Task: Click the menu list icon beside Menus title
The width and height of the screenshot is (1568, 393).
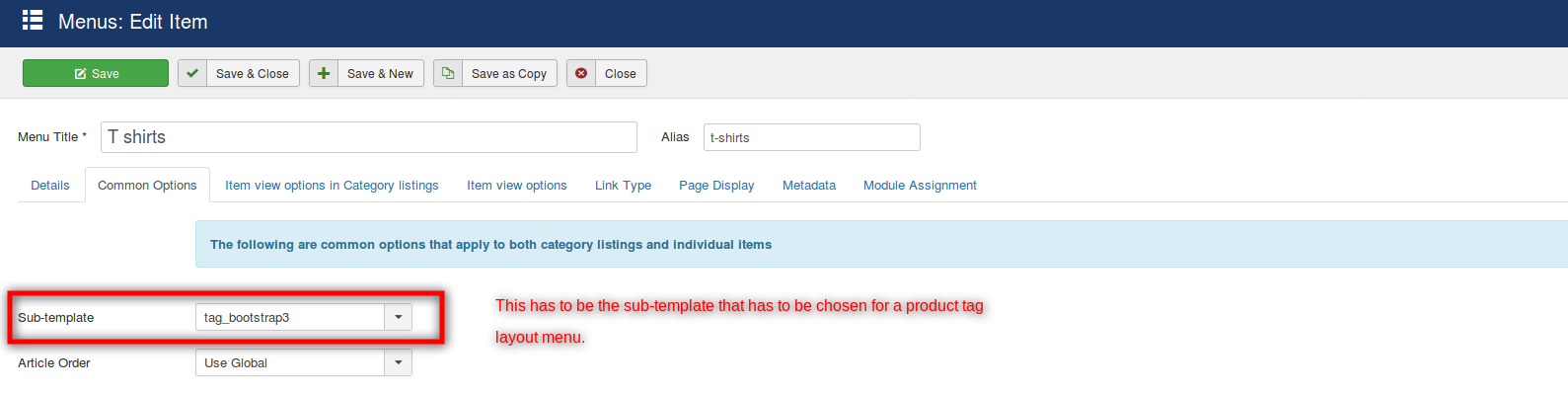Action: (33, 20)
